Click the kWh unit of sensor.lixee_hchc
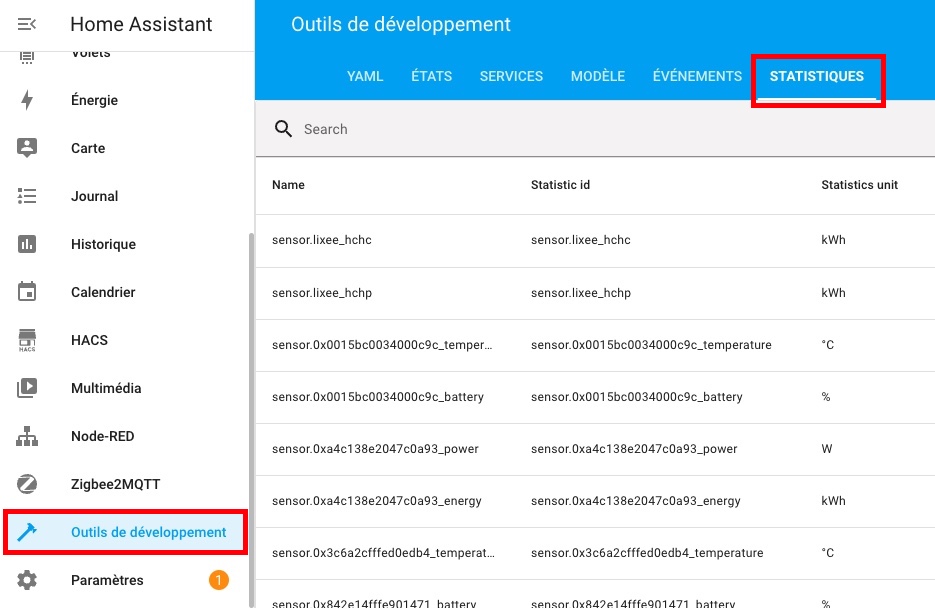Screen dimensions: 935x608 [833, 240]
